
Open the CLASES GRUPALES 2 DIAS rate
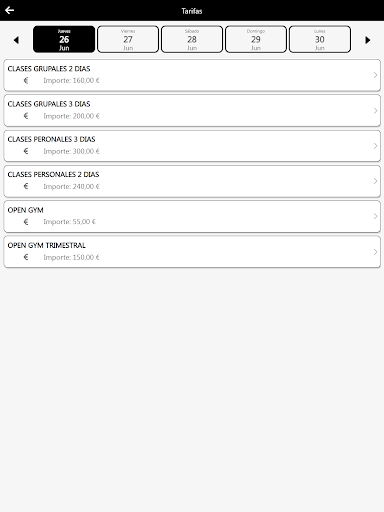pos(192,75)
